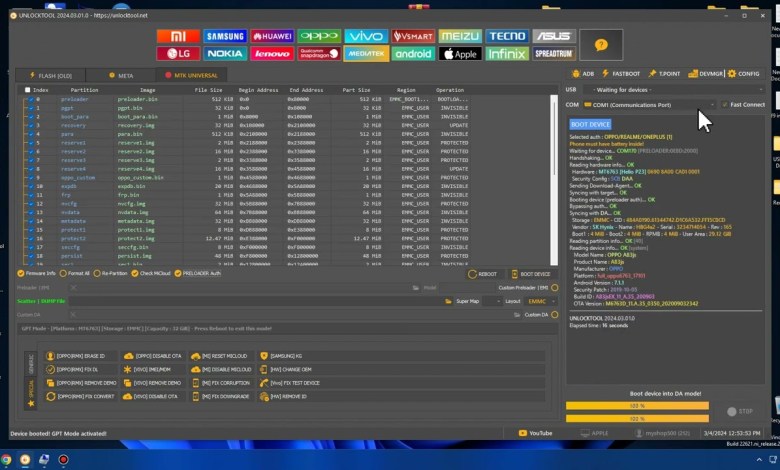Click the REBOOT button
Screen dimensions: 780x470
[483, 274]
